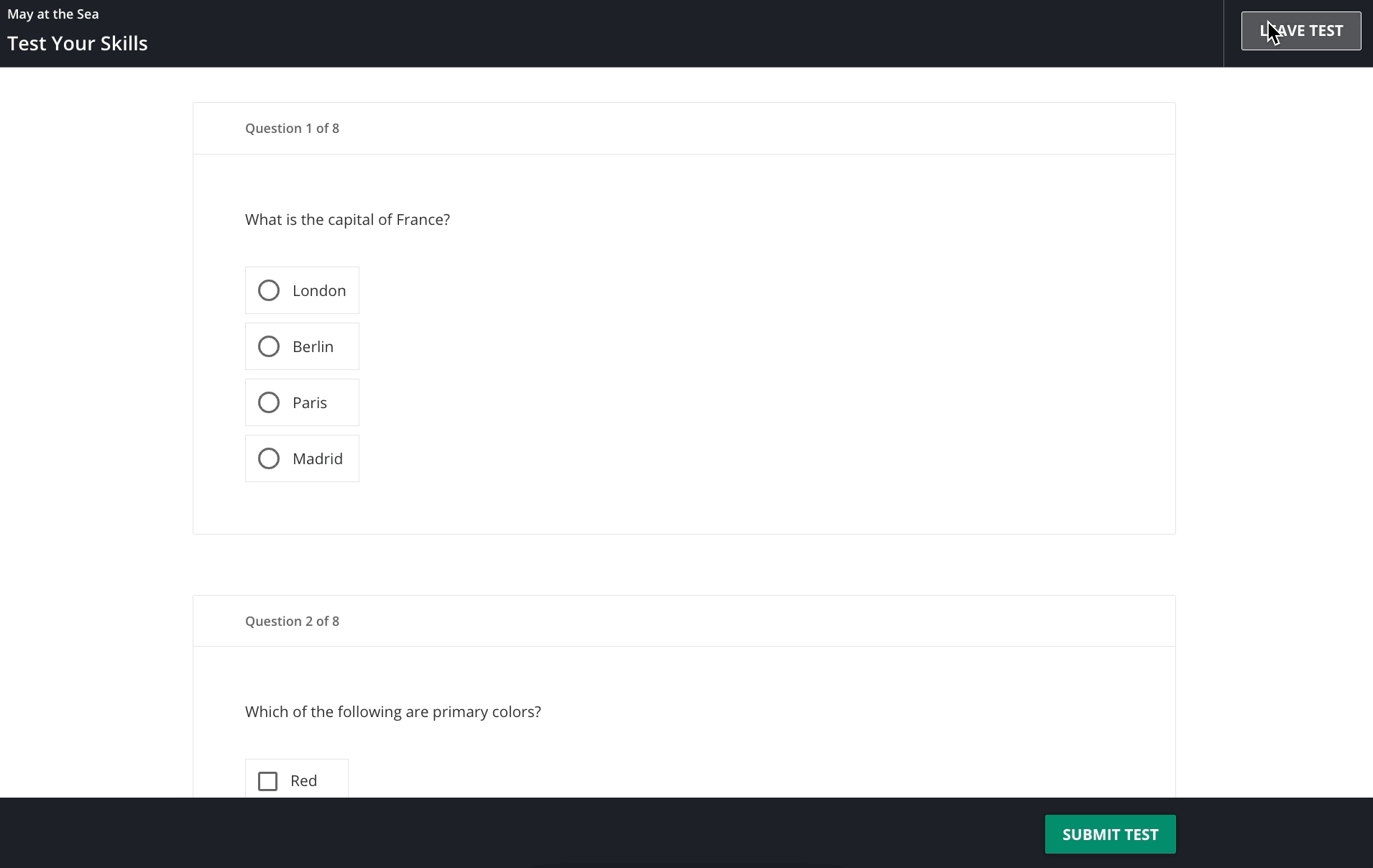Select the Madrid option
This screenshot has width=1373, height=868.
pos(269,458)
